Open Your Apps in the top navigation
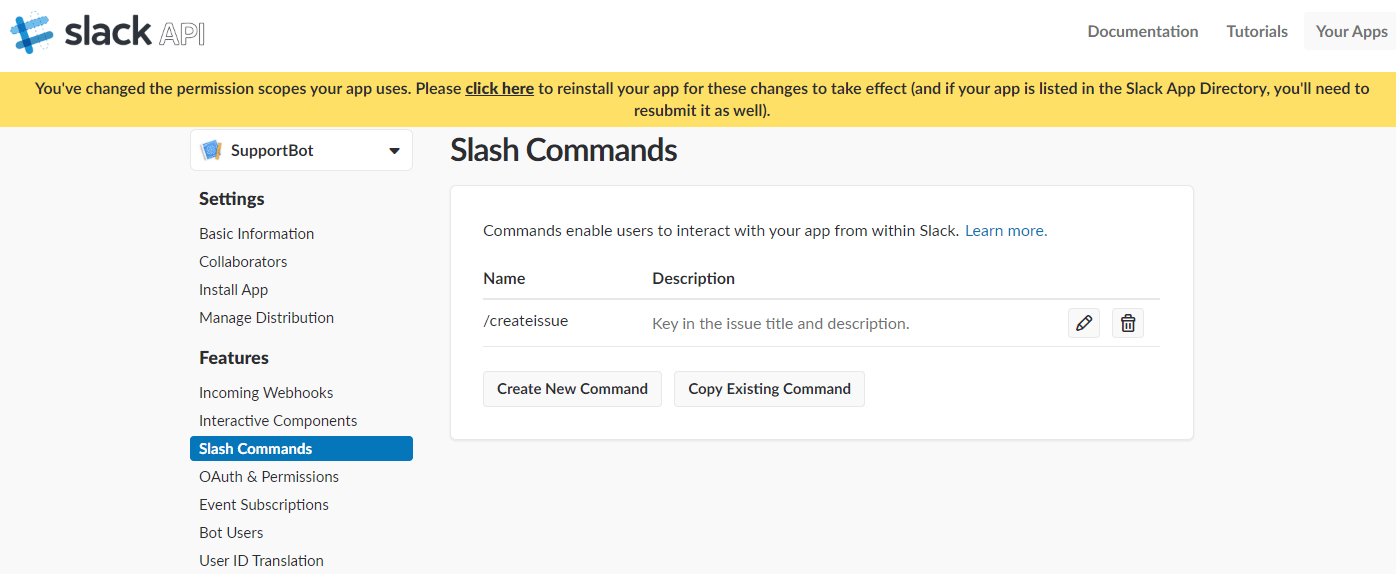This screenshot has width=1396, height=574. pos(1351,31)
